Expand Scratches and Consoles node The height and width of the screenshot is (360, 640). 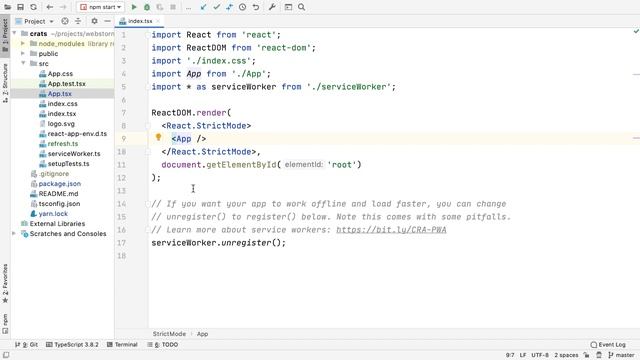(14, 234)
